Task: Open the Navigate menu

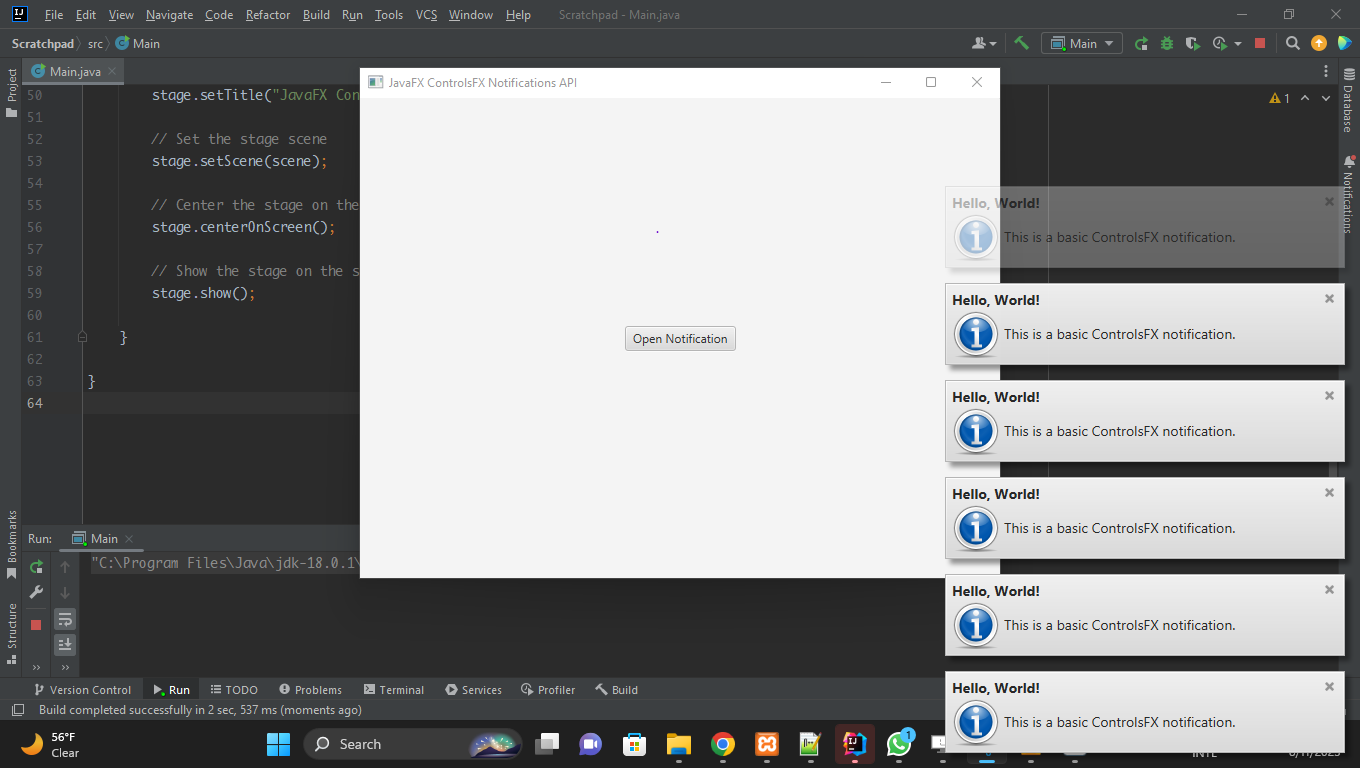Action: [x=169, y=15]
